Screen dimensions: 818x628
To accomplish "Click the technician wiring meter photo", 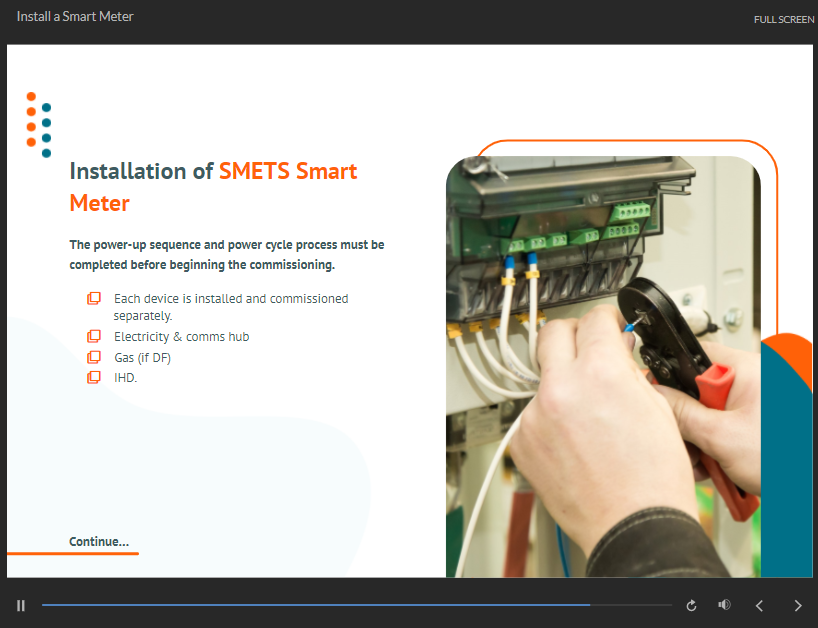I will [603, 366].
